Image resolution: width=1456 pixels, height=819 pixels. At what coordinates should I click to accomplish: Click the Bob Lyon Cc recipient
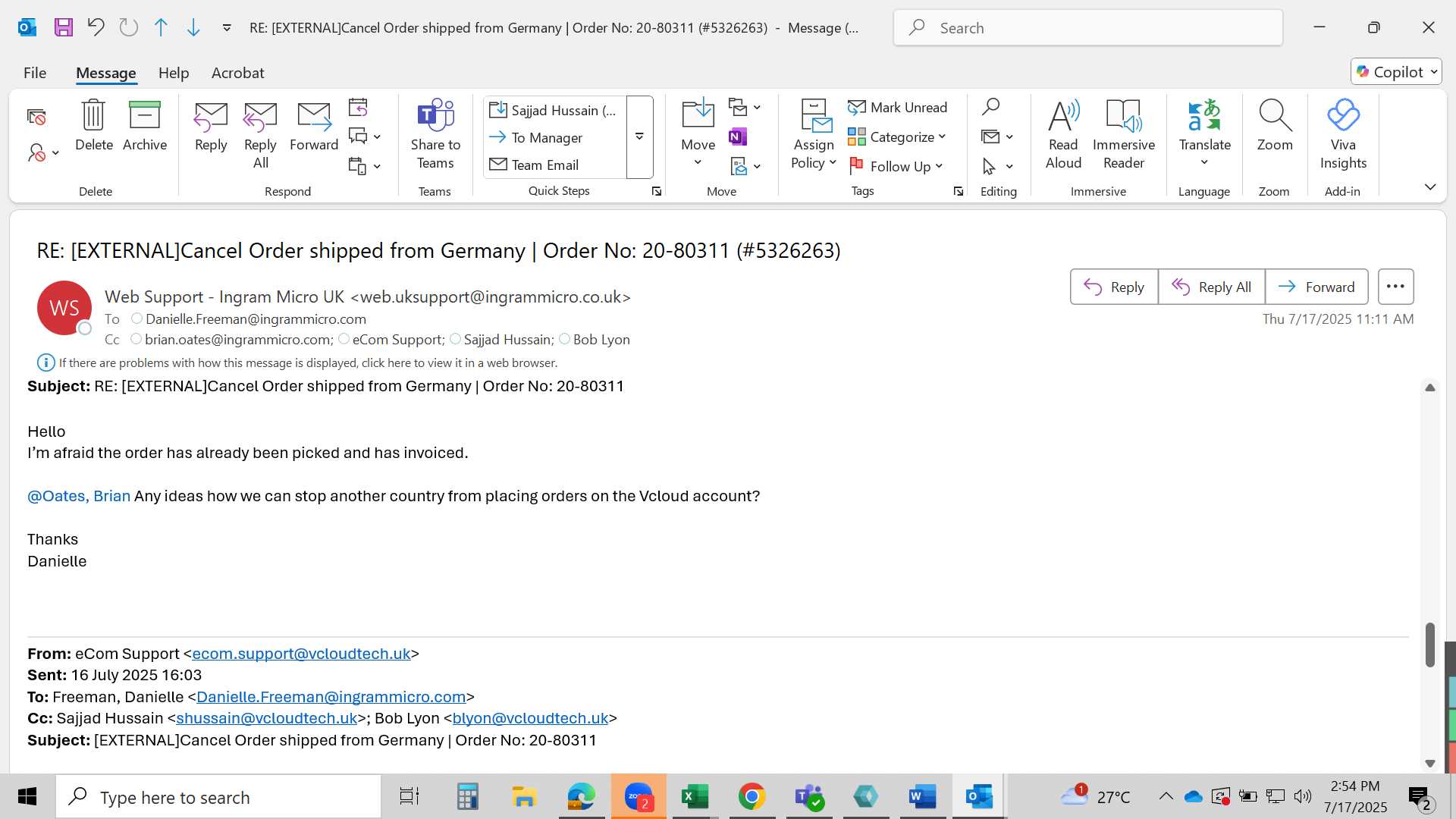pyautogui.click(x=601, y=340)
